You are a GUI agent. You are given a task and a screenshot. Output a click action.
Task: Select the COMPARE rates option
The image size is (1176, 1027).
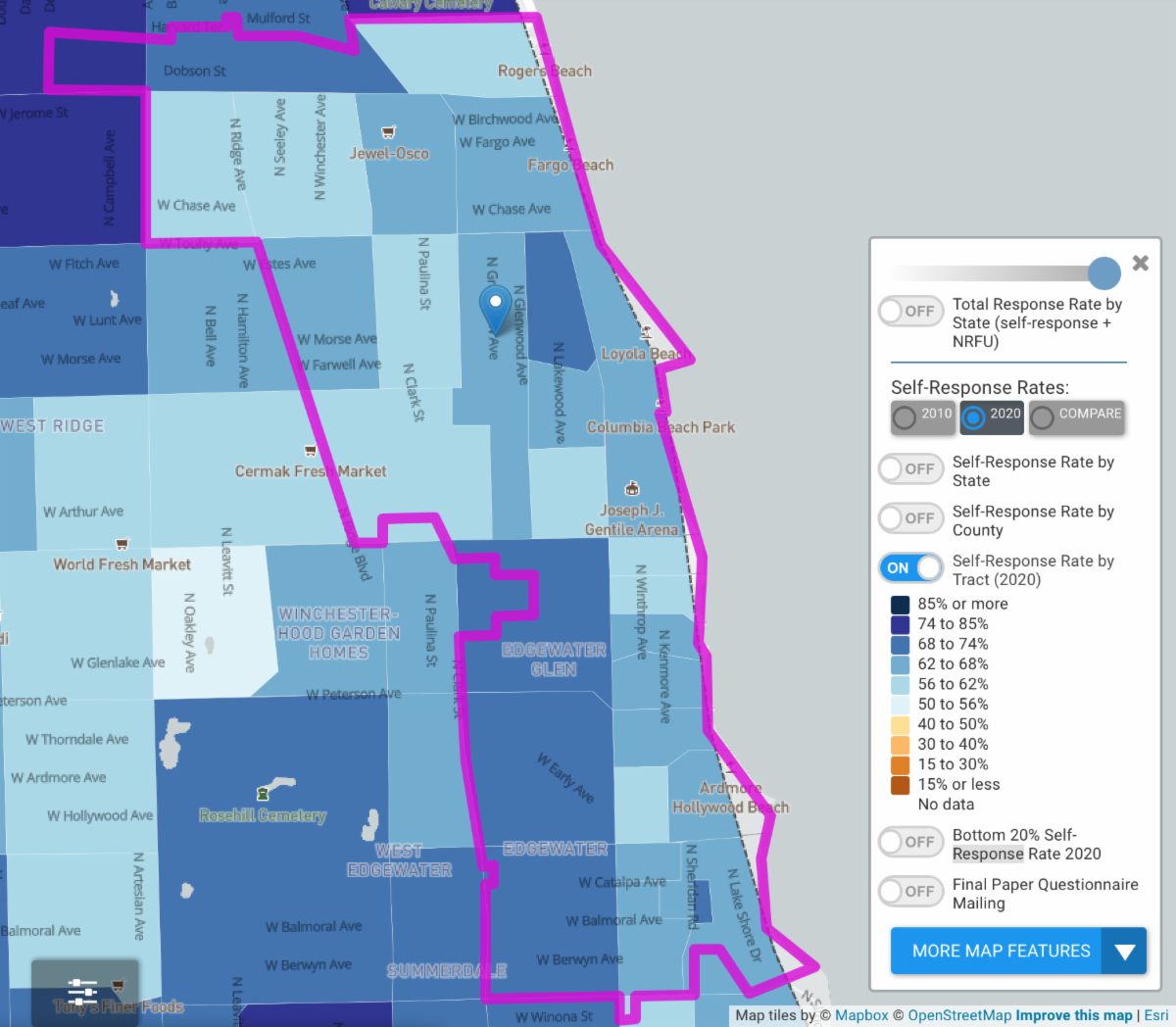click(x=1076, y=416)
